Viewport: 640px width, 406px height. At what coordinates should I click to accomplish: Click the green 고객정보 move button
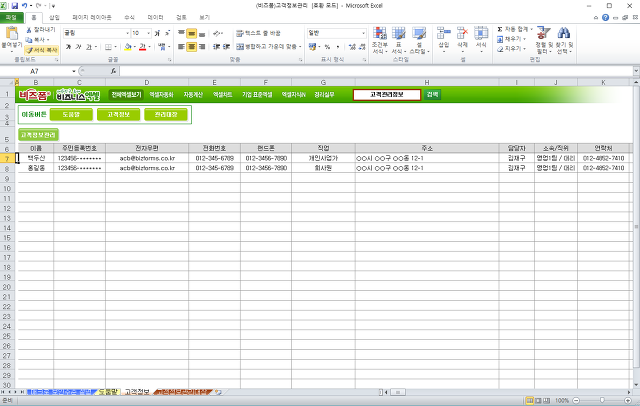tap(119, 115)
